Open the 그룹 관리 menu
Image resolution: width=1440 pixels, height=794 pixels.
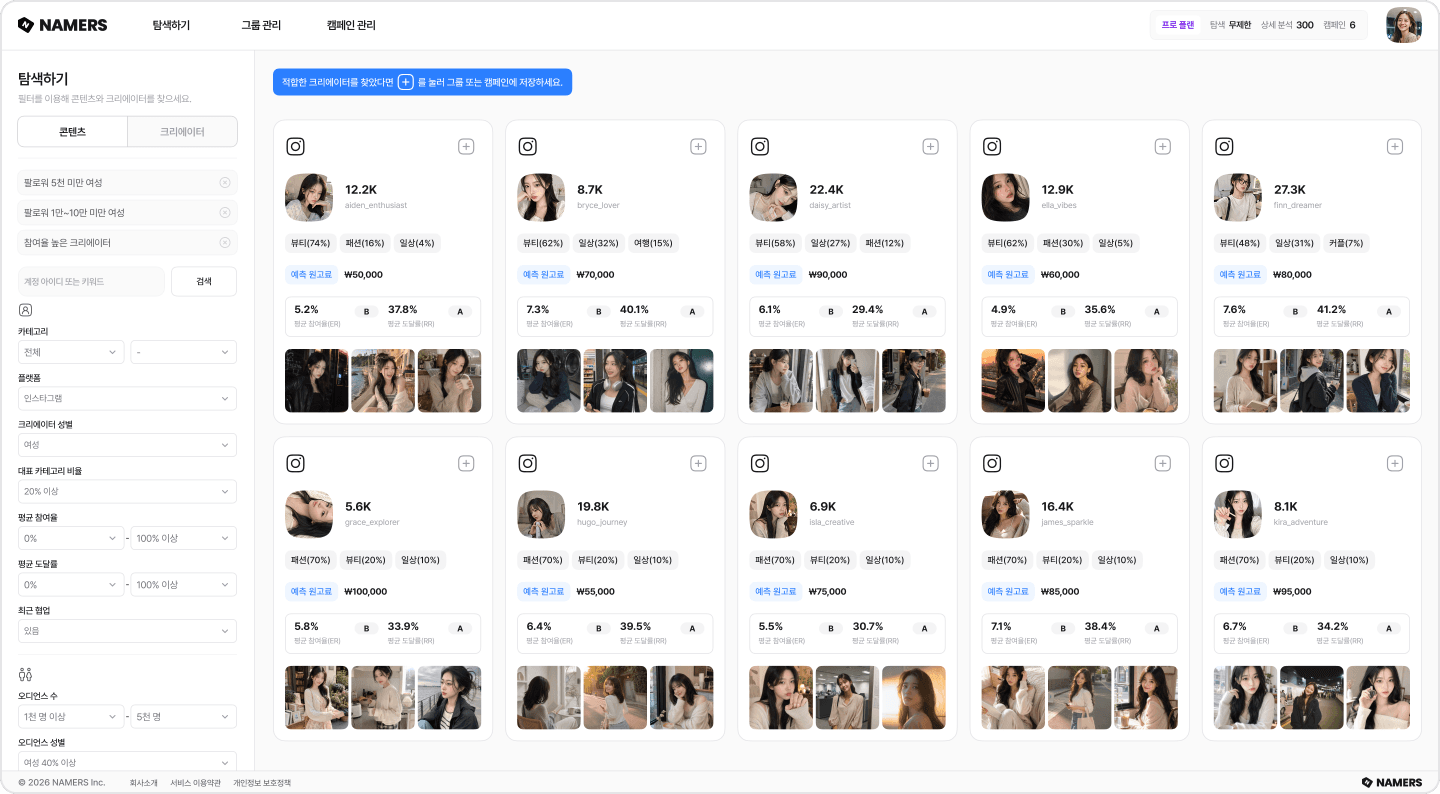261,25
